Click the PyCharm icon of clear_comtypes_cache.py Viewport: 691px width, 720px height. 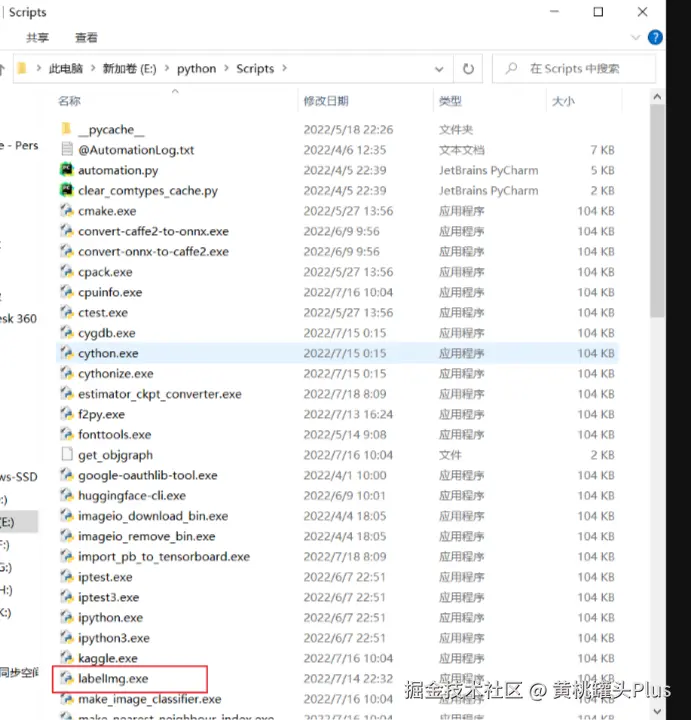(67, 190)
